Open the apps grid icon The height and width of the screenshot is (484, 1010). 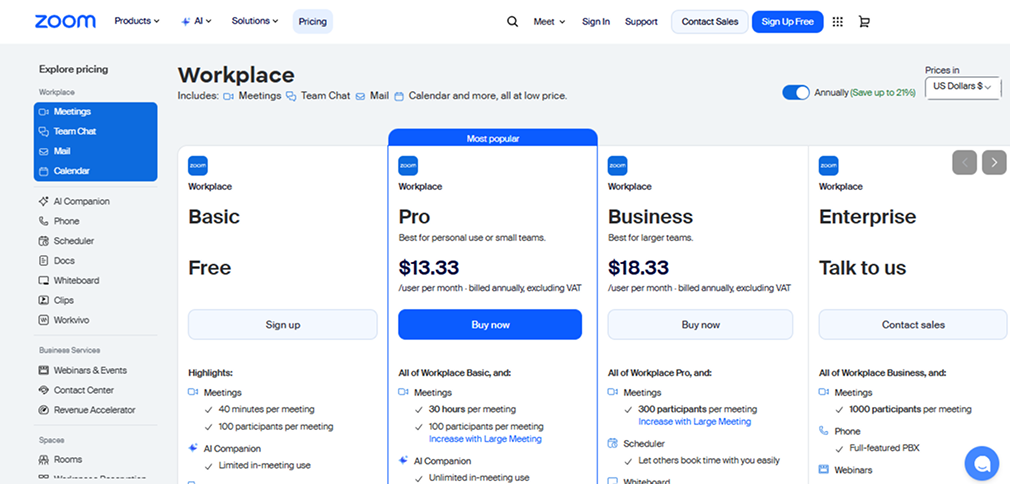point(837,22)
